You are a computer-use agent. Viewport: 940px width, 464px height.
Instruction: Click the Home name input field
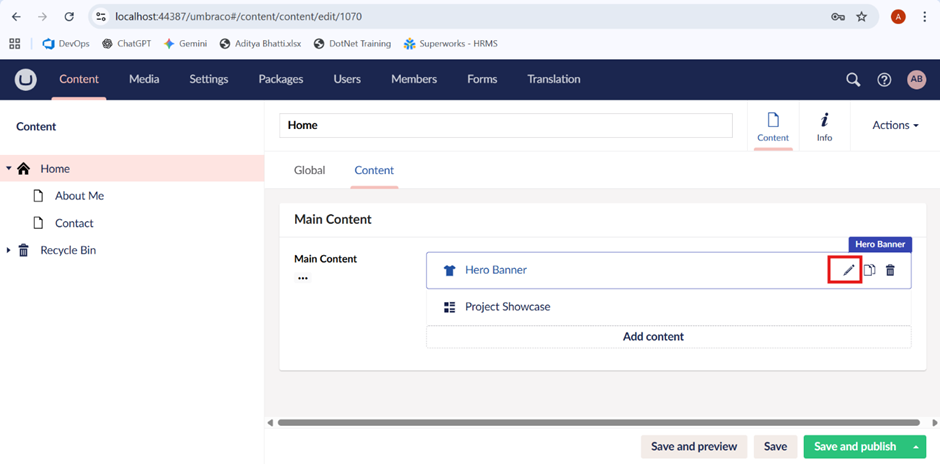tap(505, 125)
